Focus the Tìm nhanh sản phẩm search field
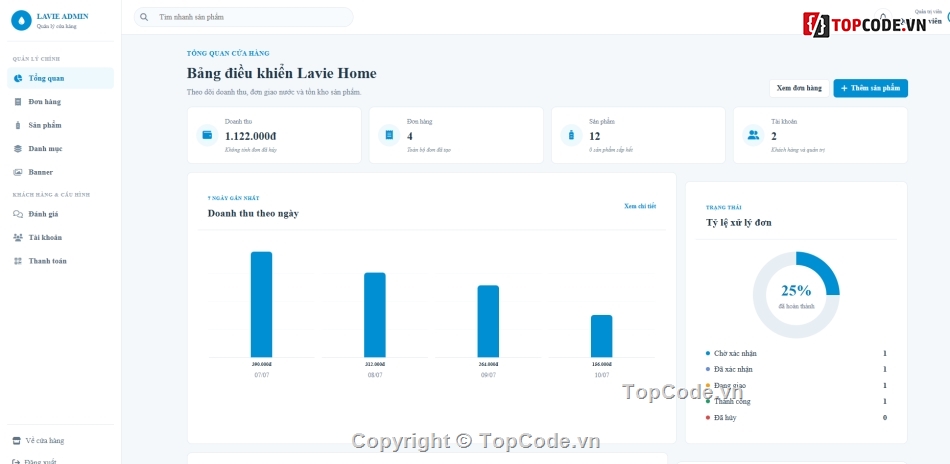Screen dimensions: 950x464 click(x=244, y=17)
